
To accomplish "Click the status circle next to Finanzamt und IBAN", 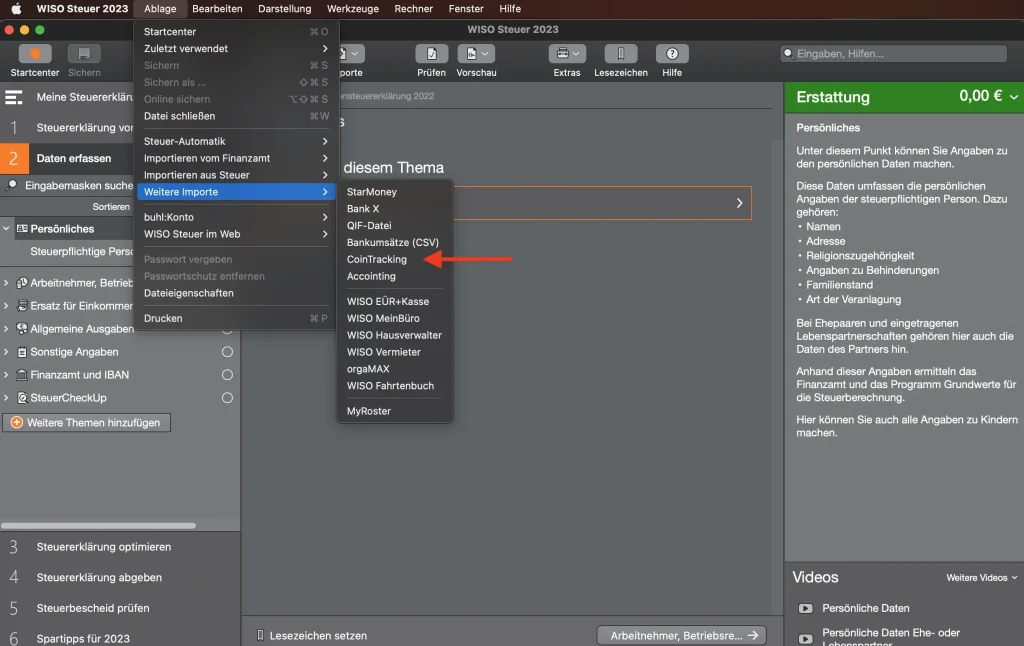I will 227,375.
